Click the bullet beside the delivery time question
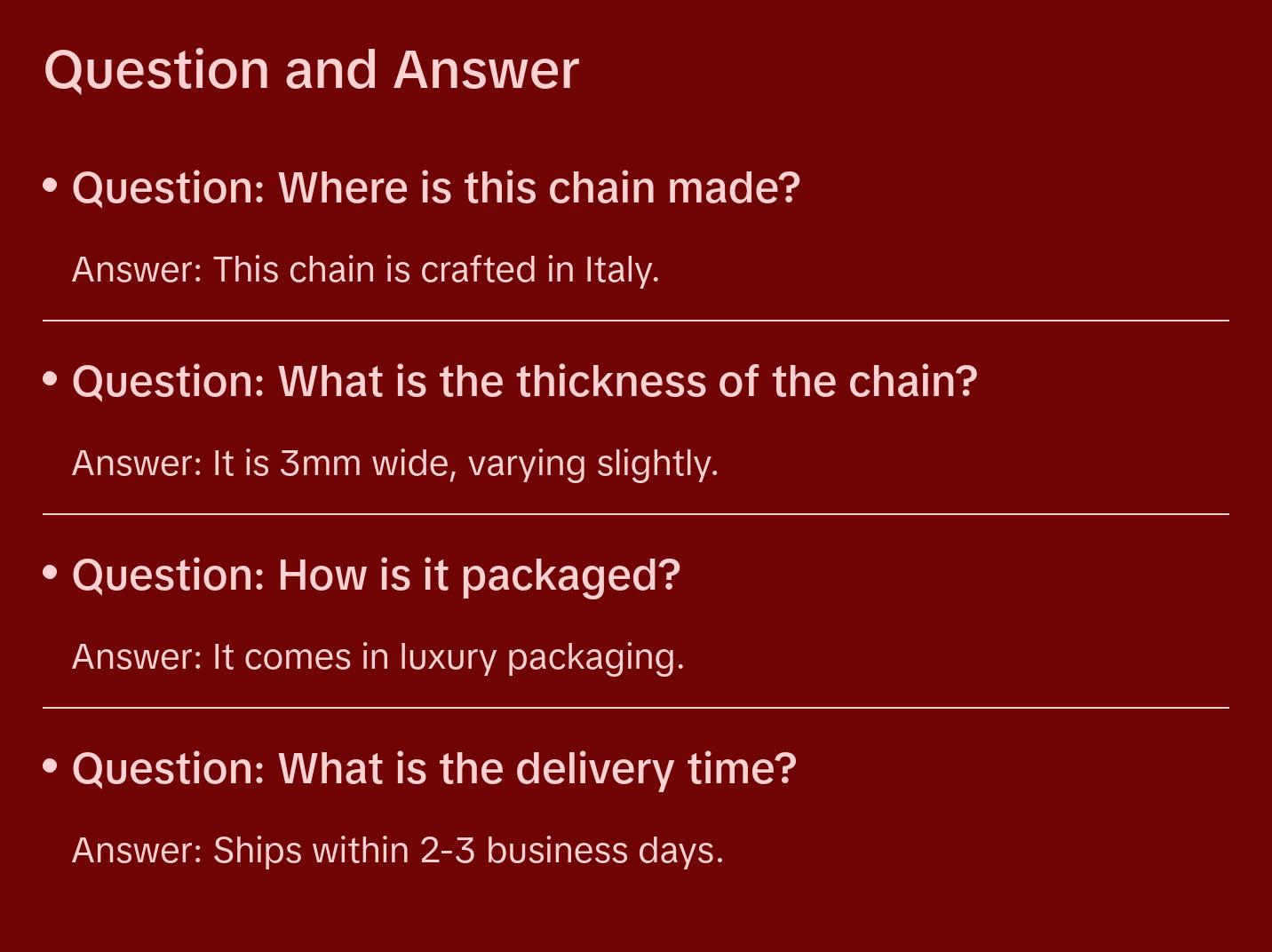Image resolution: width=1272 pixels, height=952 pixels. coord(51,766)
